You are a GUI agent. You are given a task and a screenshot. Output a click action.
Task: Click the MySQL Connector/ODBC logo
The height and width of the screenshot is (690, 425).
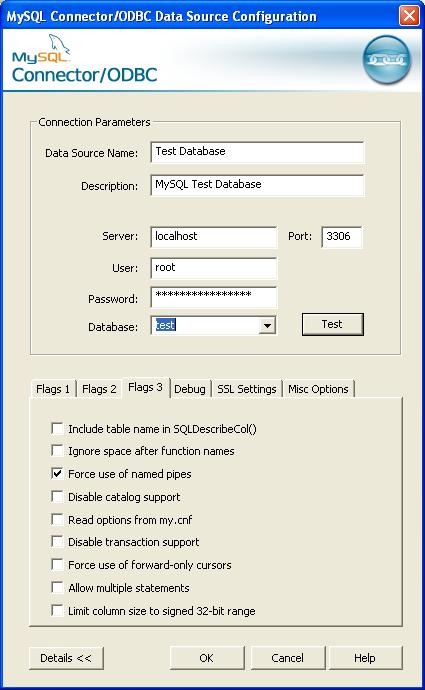pos(84,59)
